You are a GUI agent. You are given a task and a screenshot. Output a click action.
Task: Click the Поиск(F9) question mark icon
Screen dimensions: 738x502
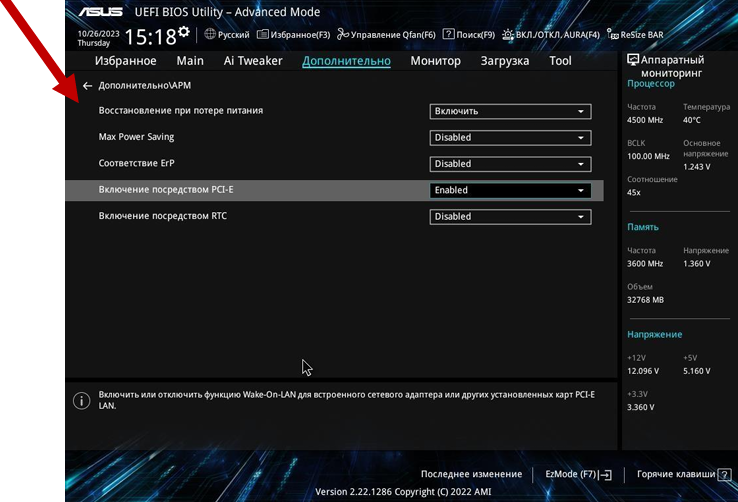click(449, 34)
